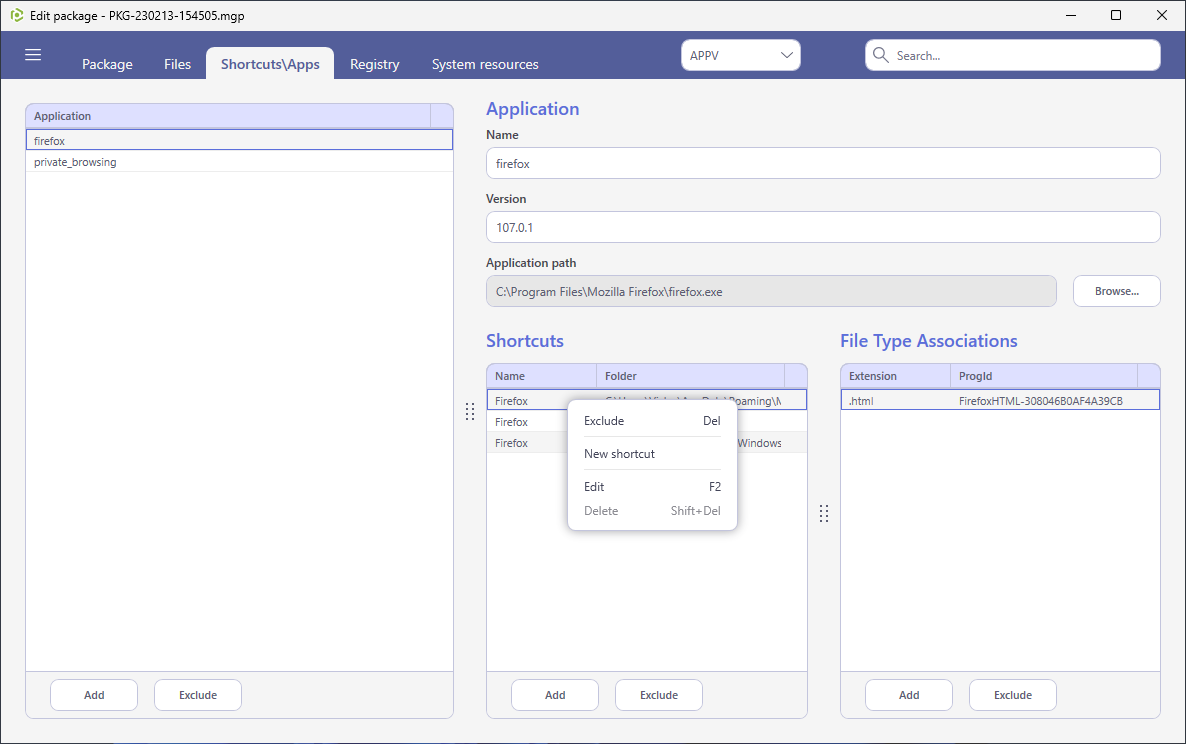The image size is (1186, 744).
Task: Open the hamburger main menu
Action: [x=33, y=55]
